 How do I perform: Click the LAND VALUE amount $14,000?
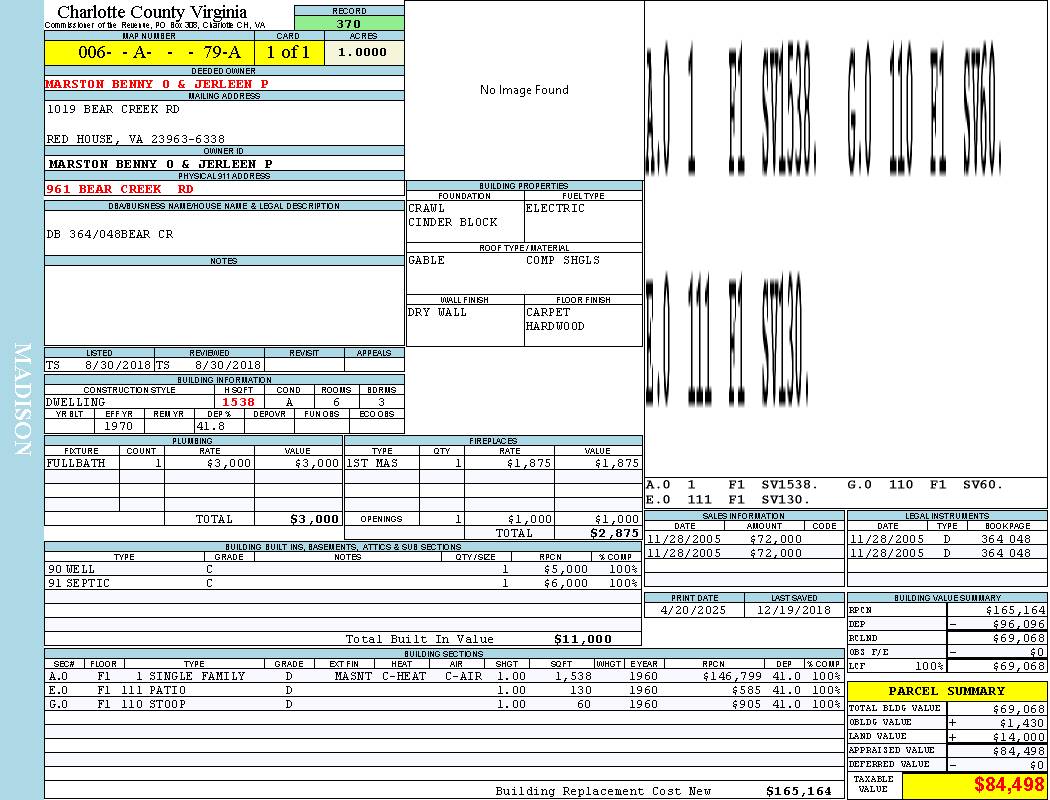[1019, 737]
